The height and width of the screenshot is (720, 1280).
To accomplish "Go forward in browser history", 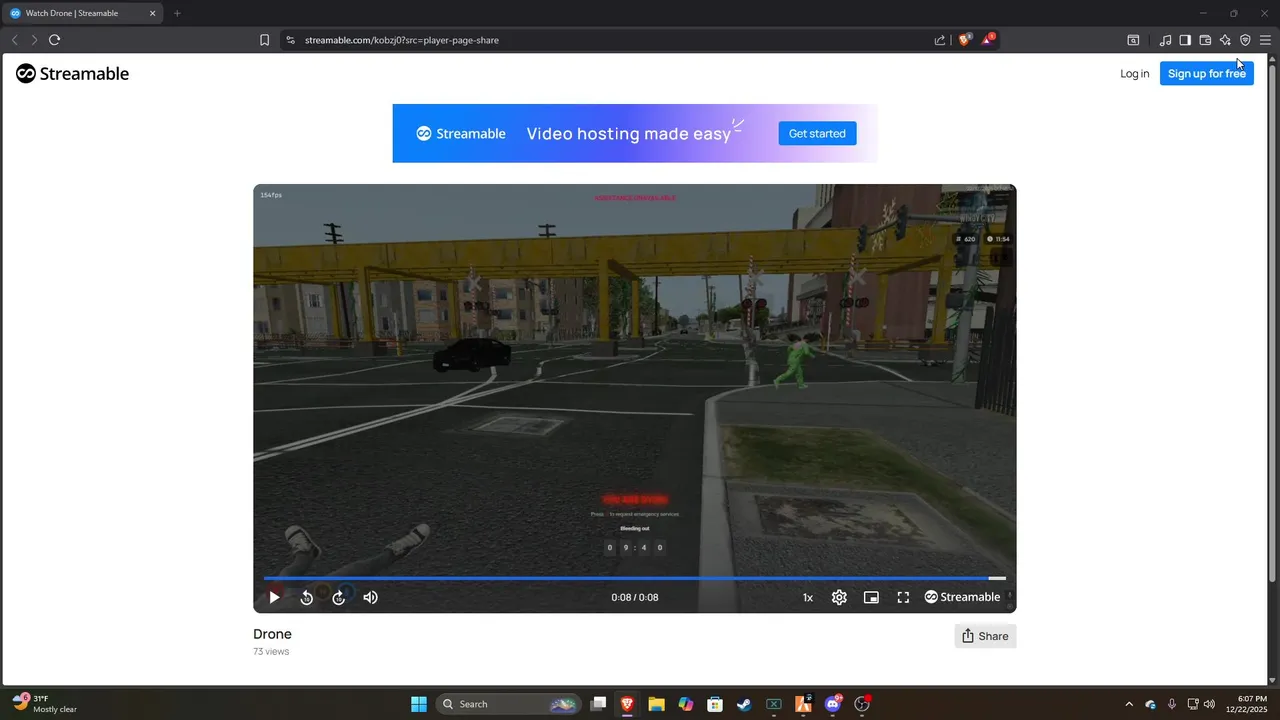I will click(34, 40).
